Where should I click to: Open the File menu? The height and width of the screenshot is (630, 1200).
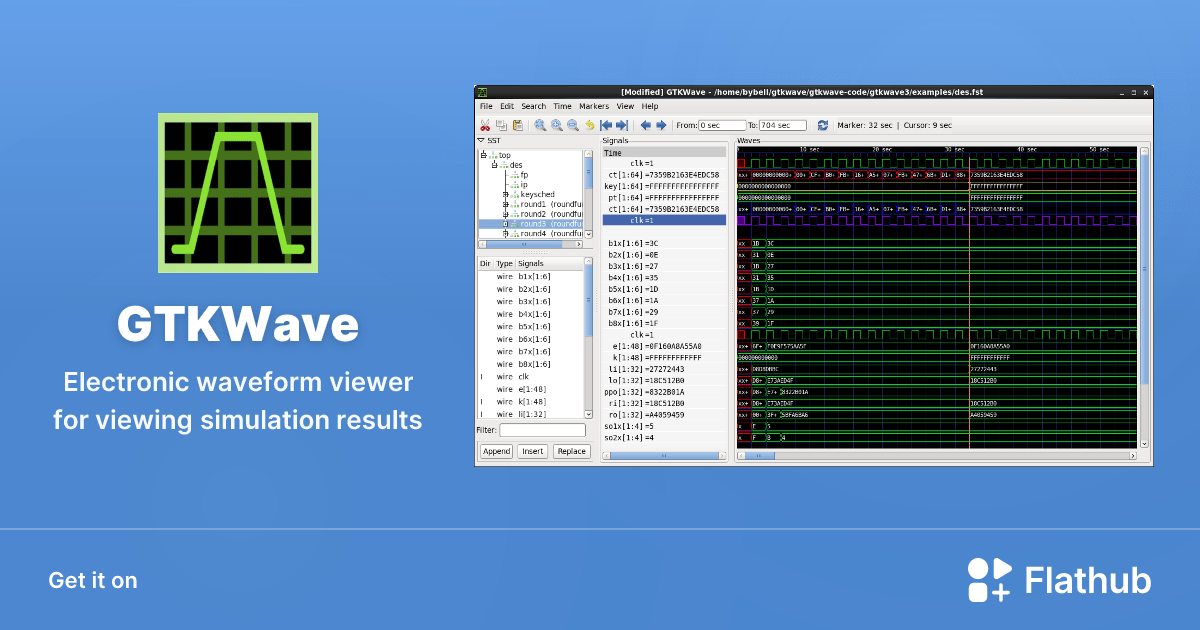[486, 106]
